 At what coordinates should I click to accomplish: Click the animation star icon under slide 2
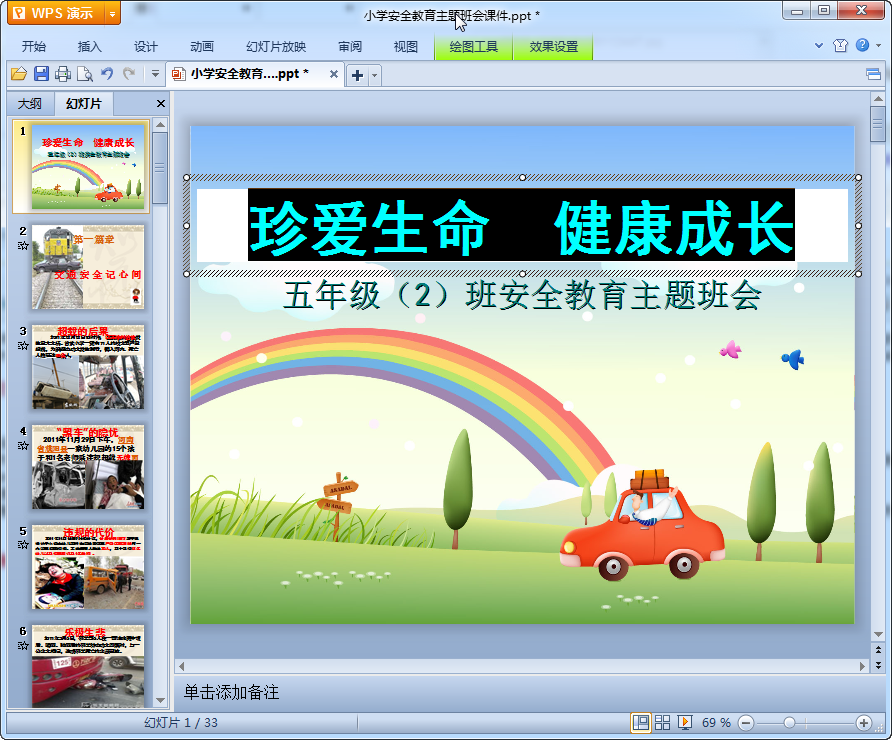pos(23,246)
